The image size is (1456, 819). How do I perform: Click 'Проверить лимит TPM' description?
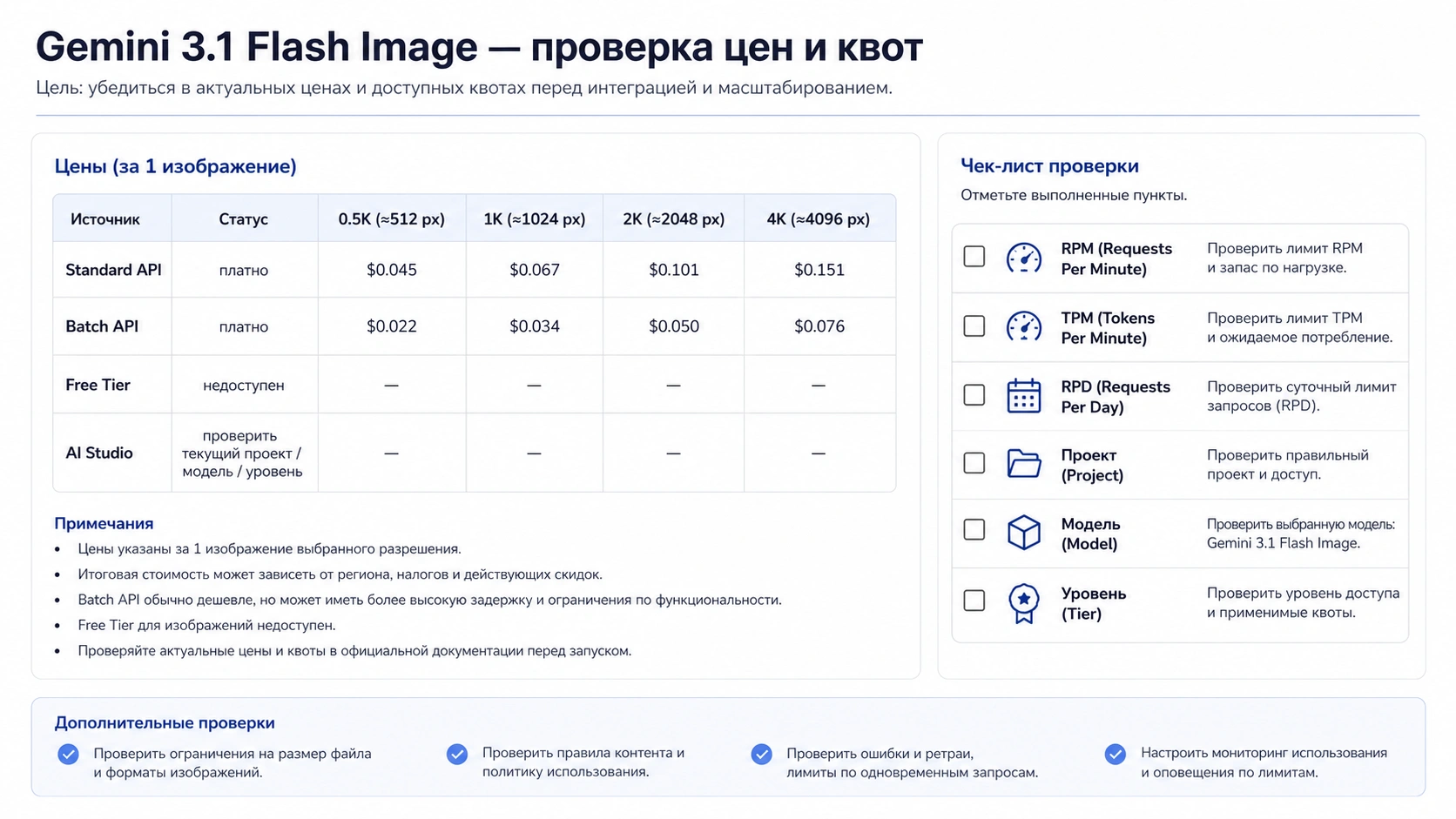coord(1299,327)
